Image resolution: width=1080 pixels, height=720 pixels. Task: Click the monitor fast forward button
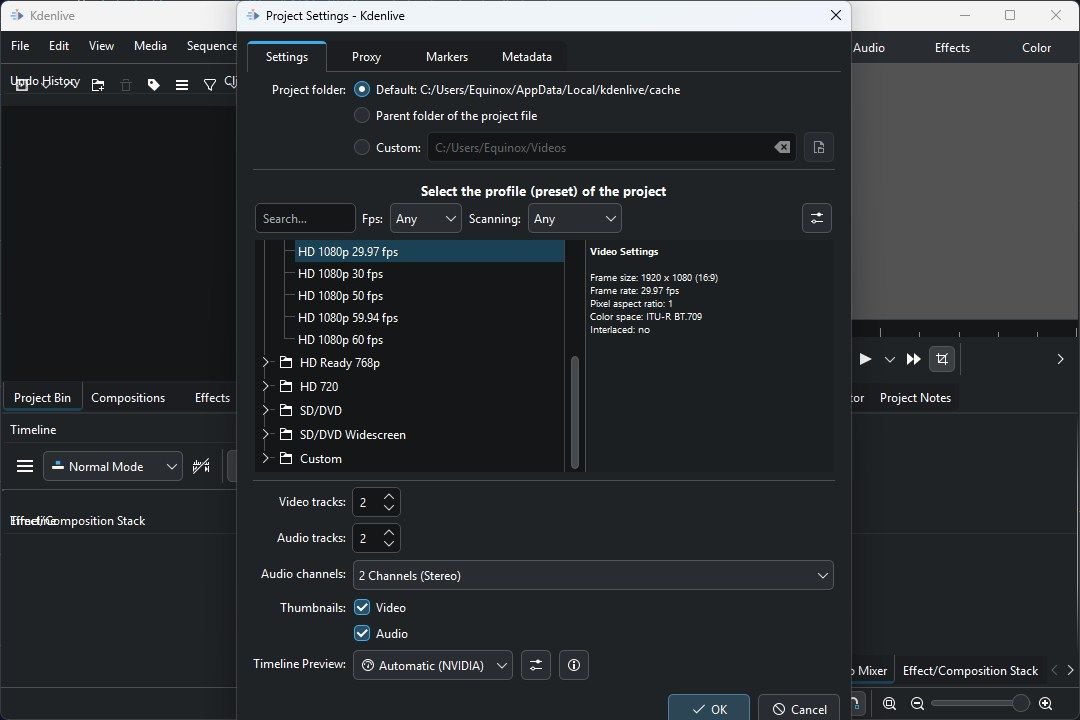coord(913,359)
